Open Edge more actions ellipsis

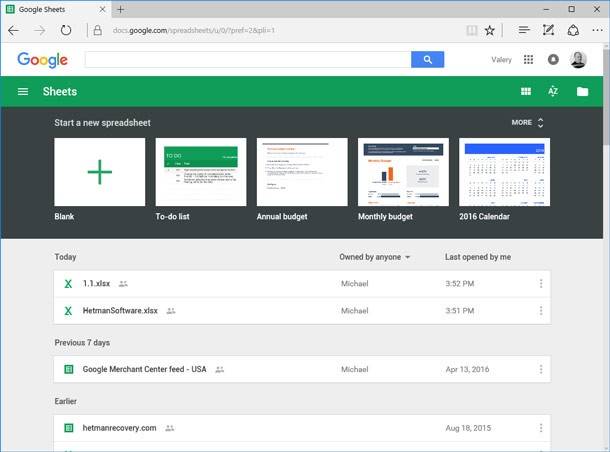[598, 30]
